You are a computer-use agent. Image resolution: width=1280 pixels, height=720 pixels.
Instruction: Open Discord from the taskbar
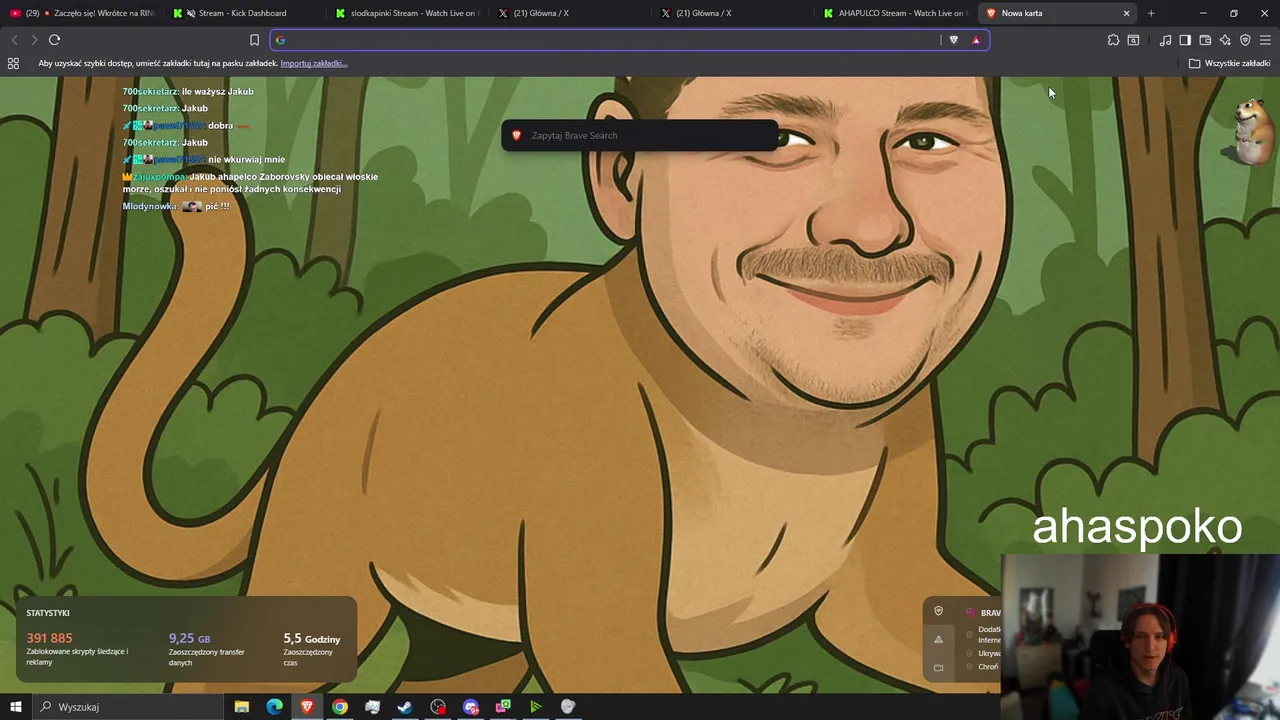471,707
